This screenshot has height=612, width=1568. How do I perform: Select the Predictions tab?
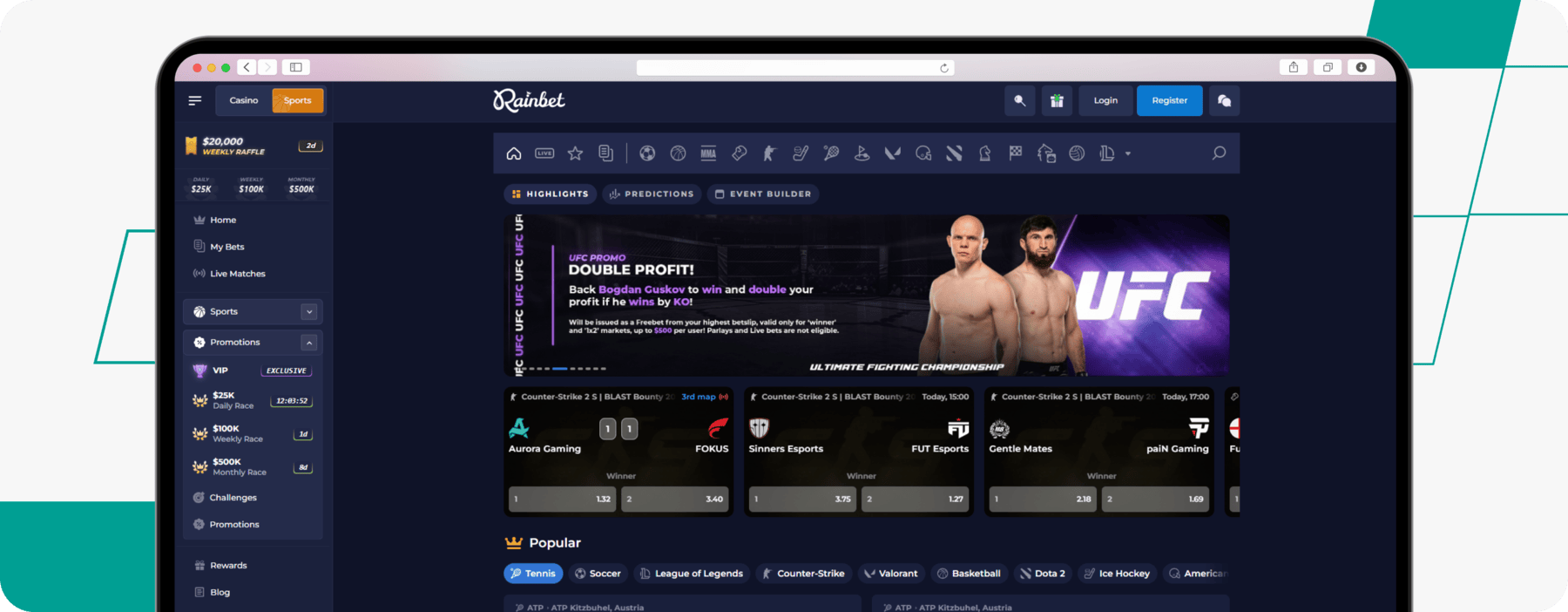pos(652,194)
